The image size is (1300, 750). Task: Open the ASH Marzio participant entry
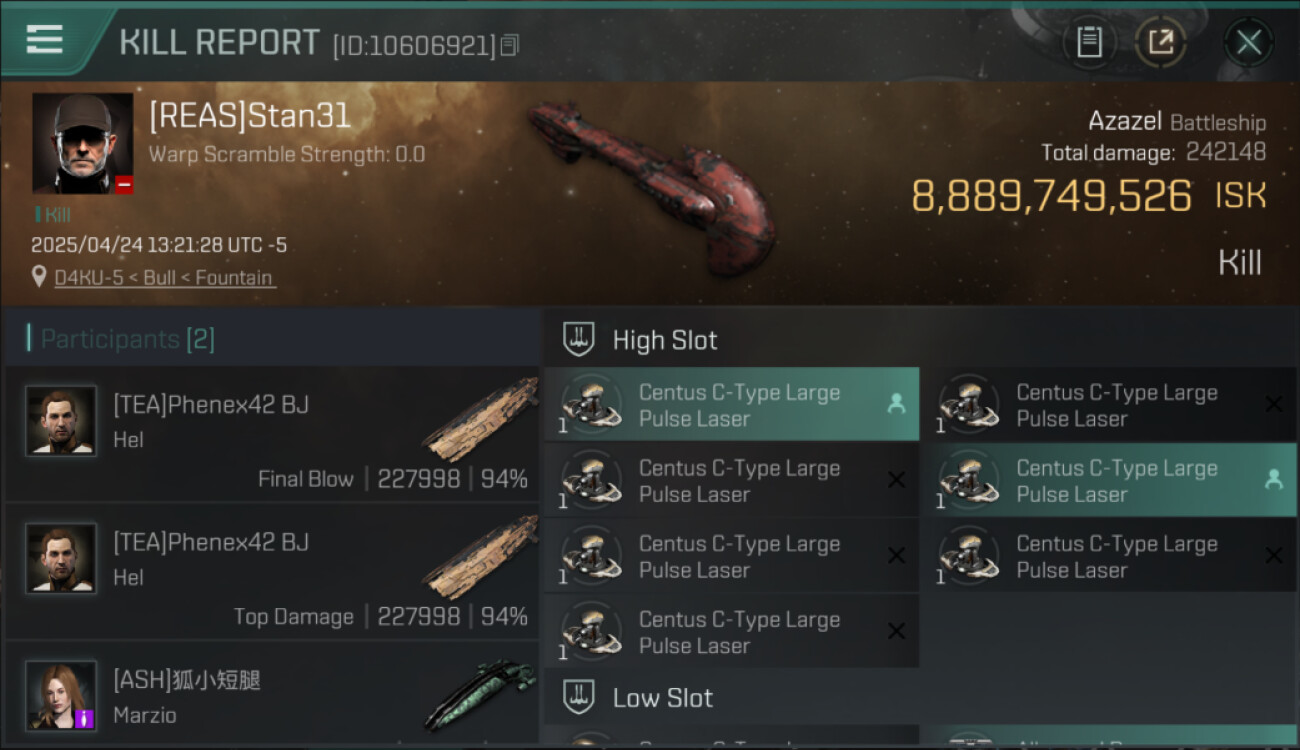point(272,695)
